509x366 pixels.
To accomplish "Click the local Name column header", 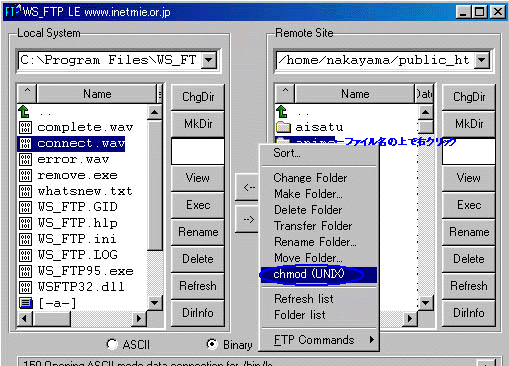I will pyautogui.click(x=97, y=94).
